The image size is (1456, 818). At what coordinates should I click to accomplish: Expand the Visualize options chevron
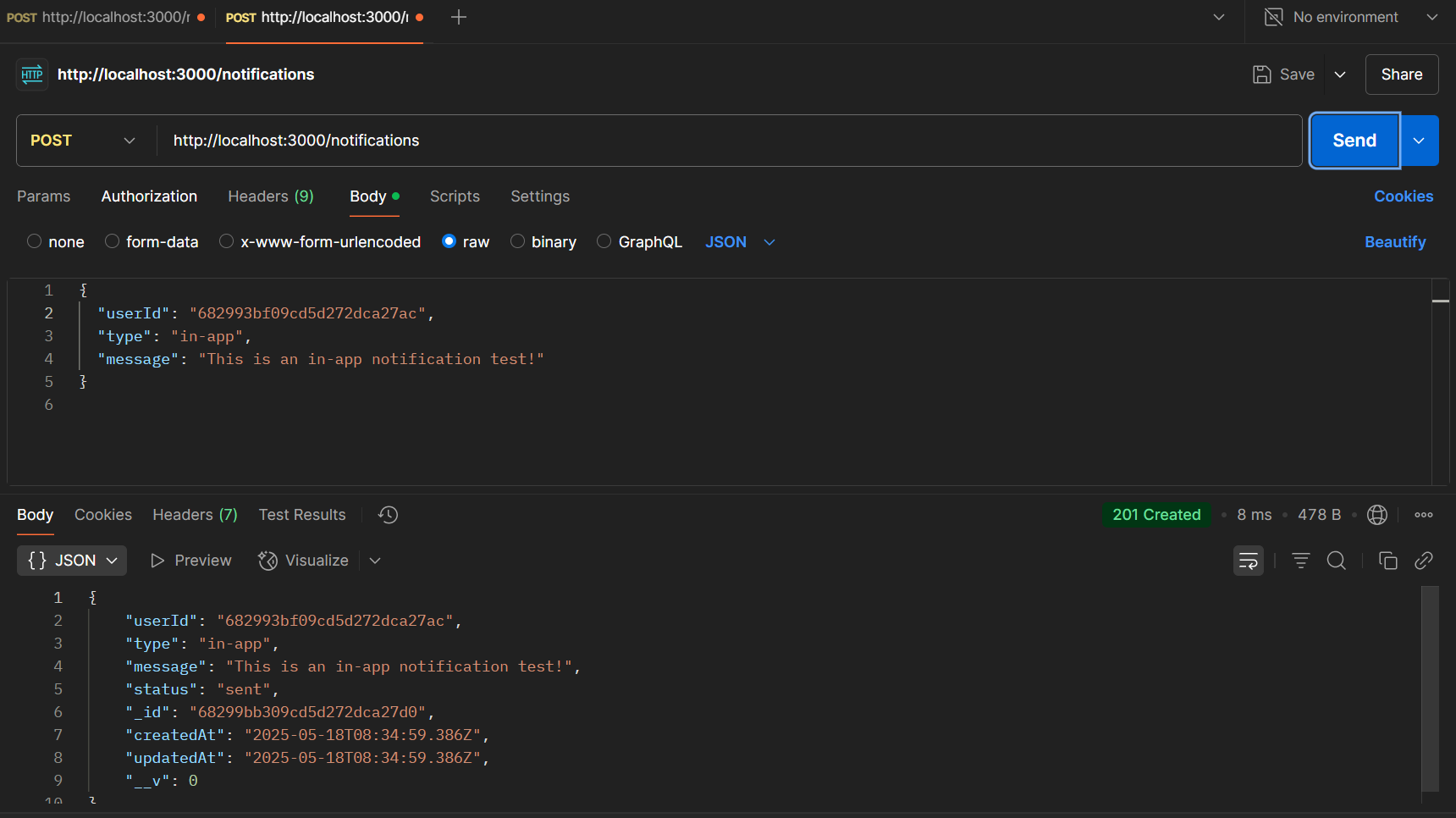click(375, 561)
